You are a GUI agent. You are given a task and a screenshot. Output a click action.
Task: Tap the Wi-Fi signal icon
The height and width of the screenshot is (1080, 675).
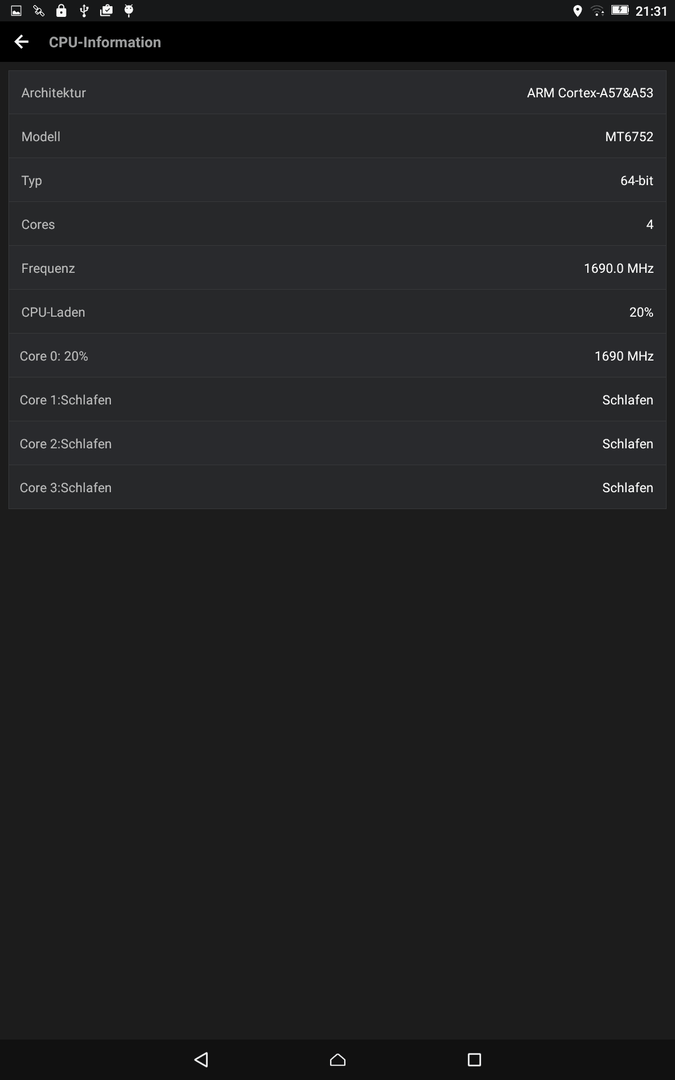tap(597, 10)
